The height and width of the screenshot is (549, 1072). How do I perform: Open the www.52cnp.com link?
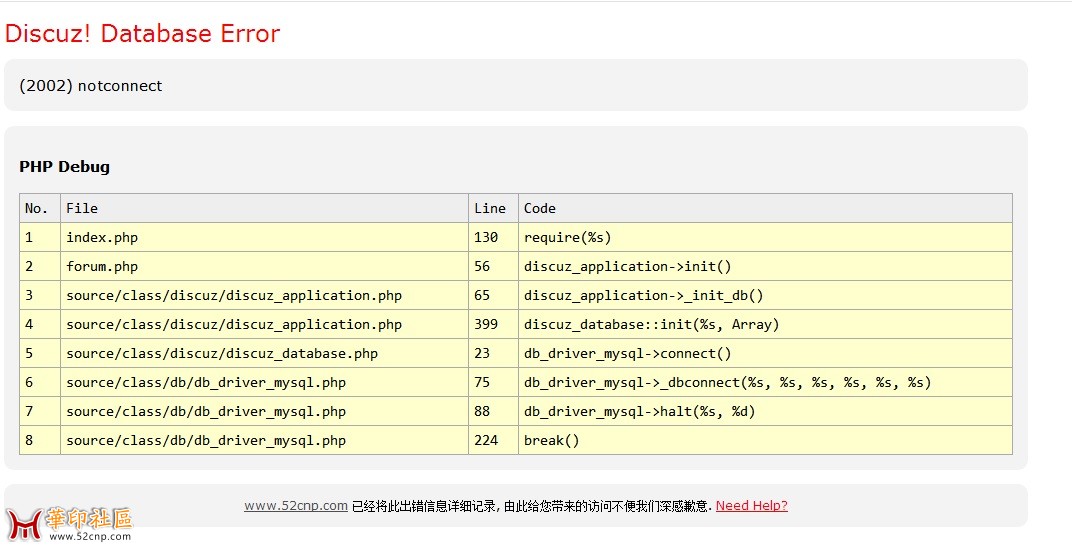pos(296,506)
